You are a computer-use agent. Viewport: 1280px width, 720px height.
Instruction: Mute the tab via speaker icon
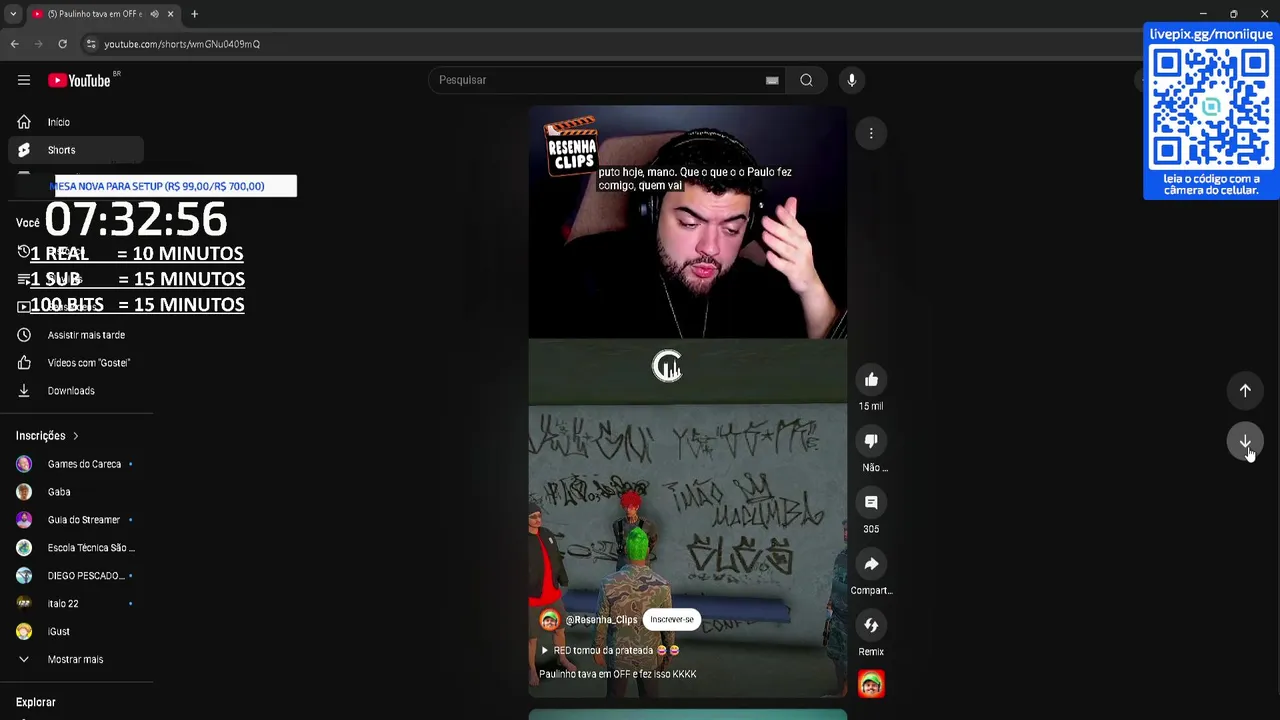pyautogui.click(x=154, y=14)
